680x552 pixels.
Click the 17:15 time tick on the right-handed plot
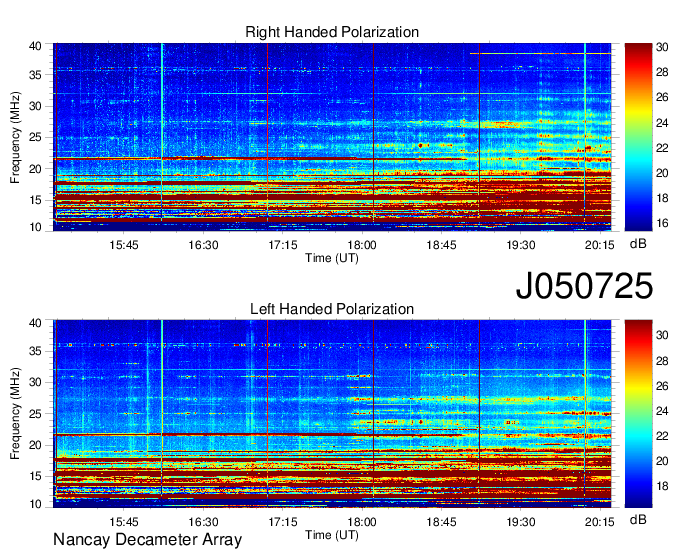(283, 245)
